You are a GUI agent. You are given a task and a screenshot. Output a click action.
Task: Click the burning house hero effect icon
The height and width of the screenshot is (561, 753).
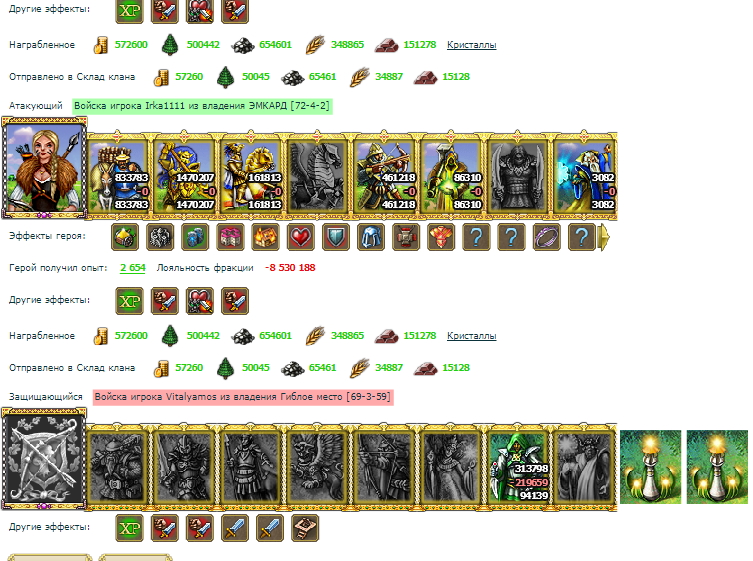[x=265, y=237]
